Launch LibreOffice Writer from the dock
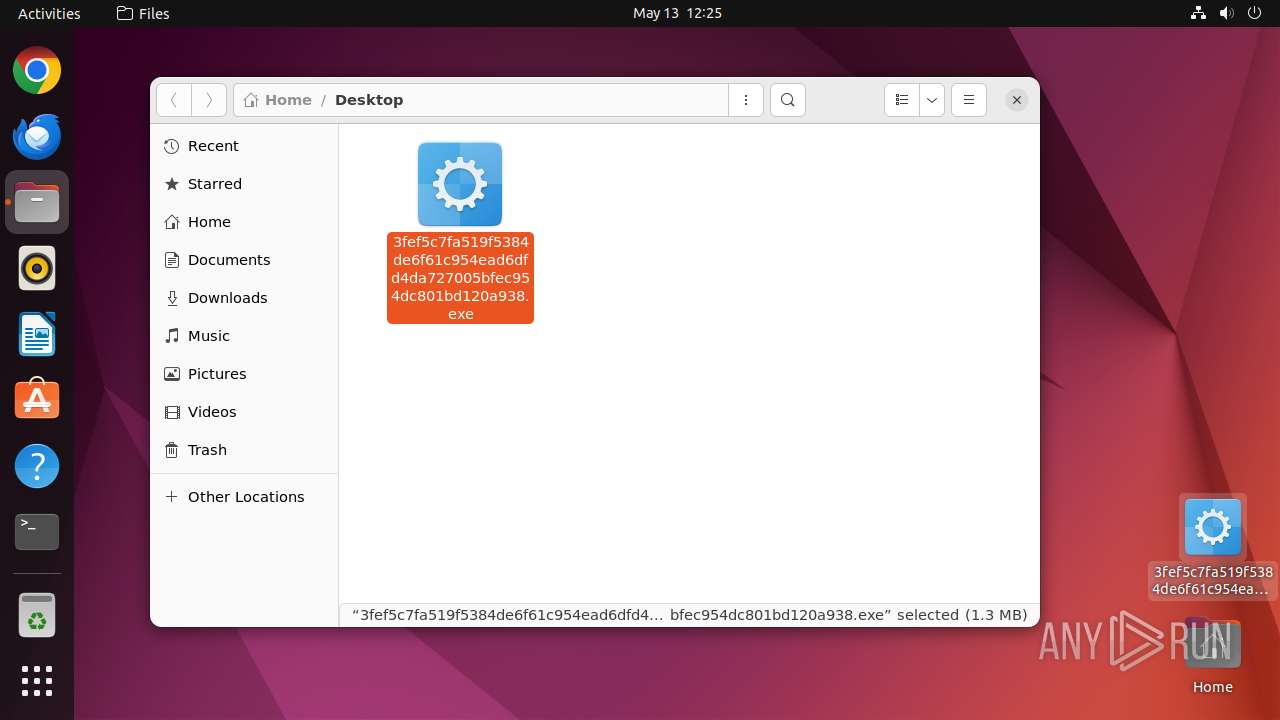1280x720 pixels. click(37, 335)
